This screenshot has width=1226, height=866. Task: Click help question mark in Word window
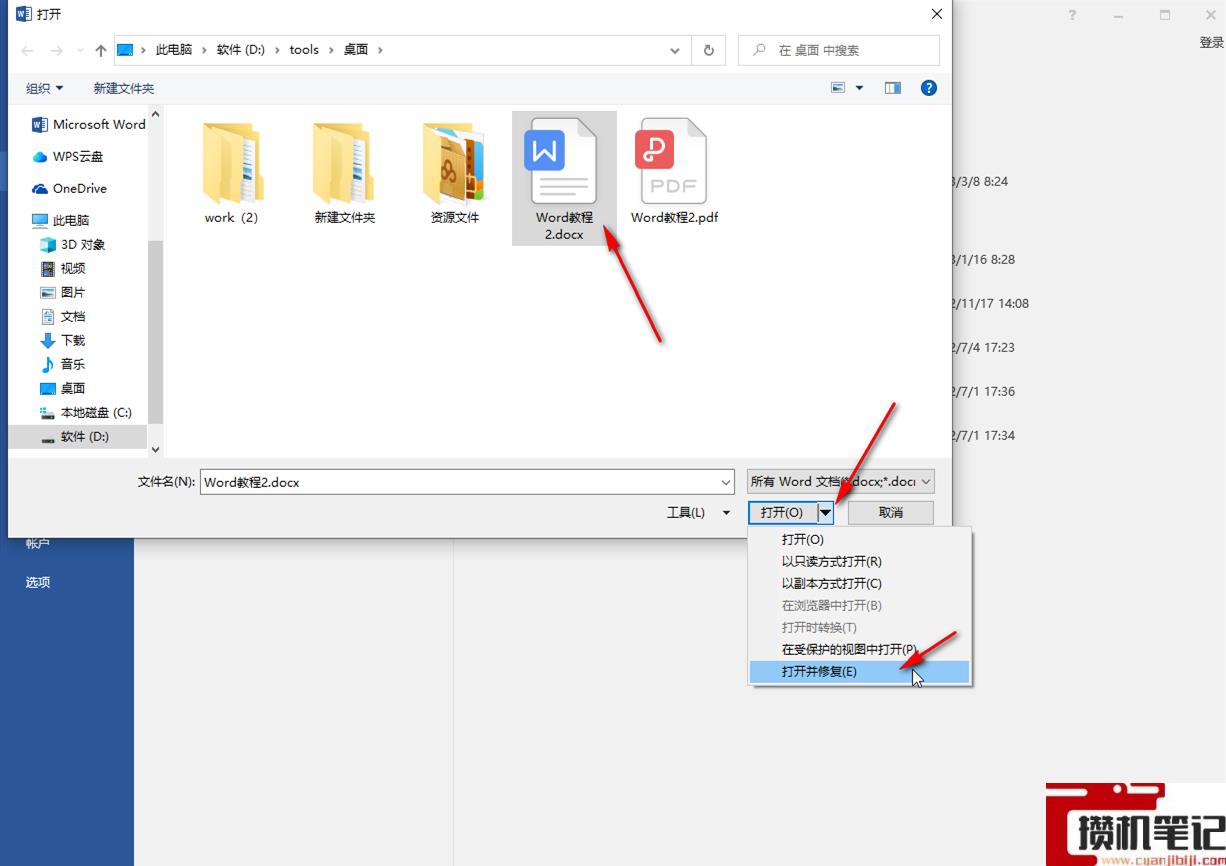click(x=1072, y=15)
